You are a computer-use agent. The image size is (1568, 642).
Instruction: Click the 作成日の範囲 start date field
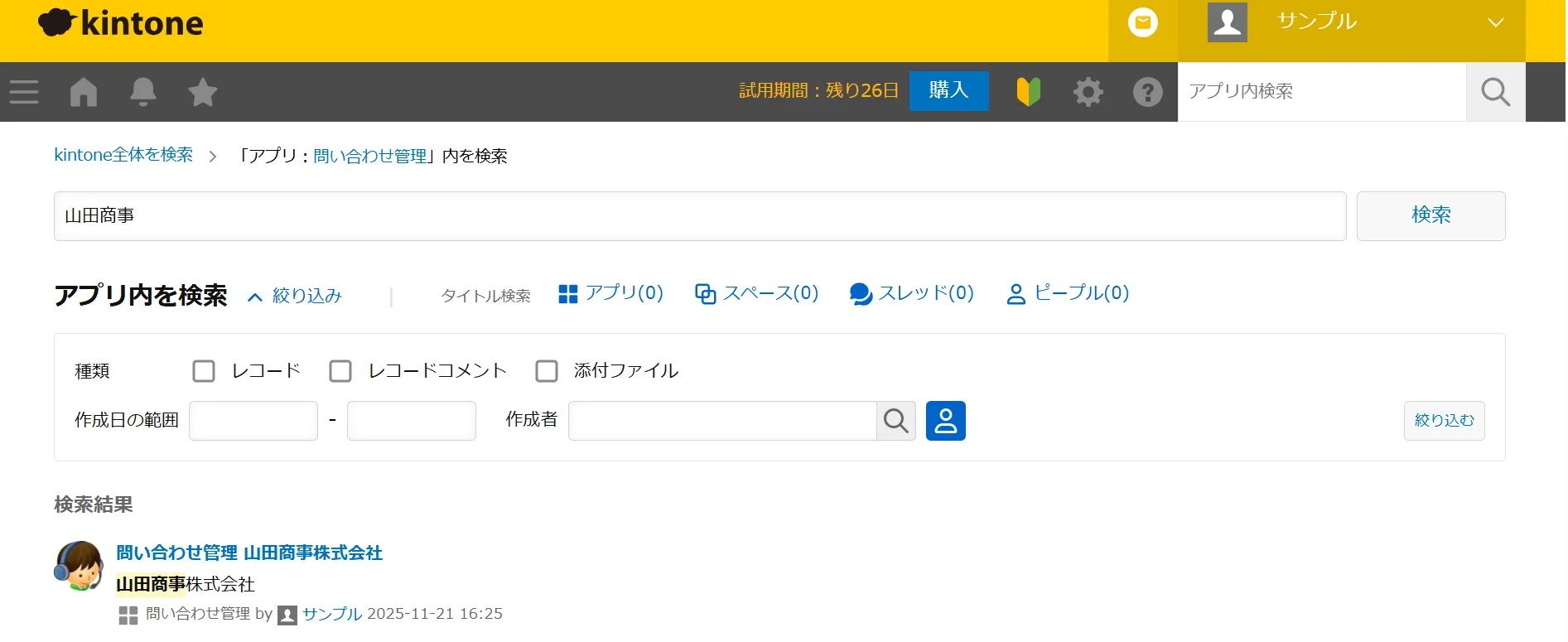[x=253, y=421]
